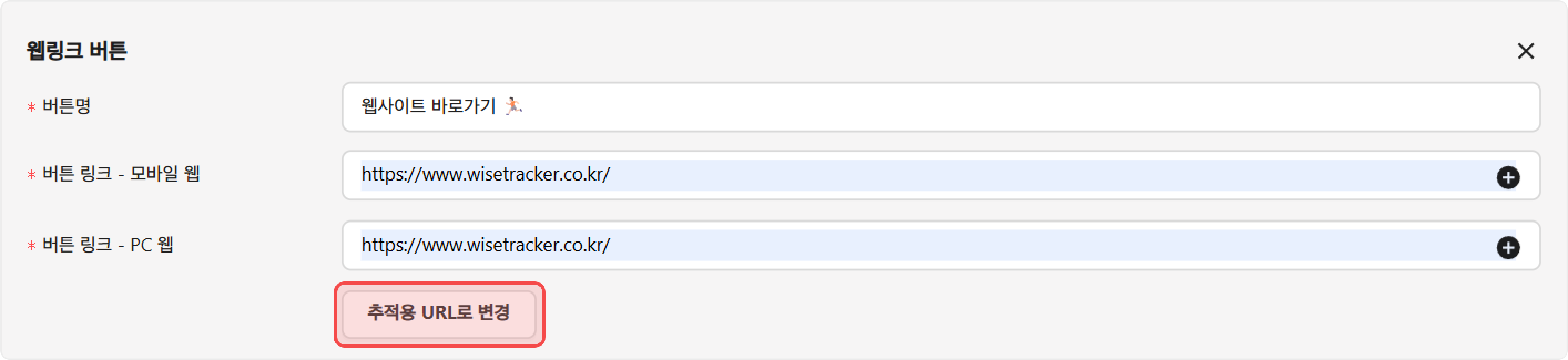Click the wisetracker URL text in PC 웹 field
This screenshot has height=360, width=1568.
tap(485, 245)
